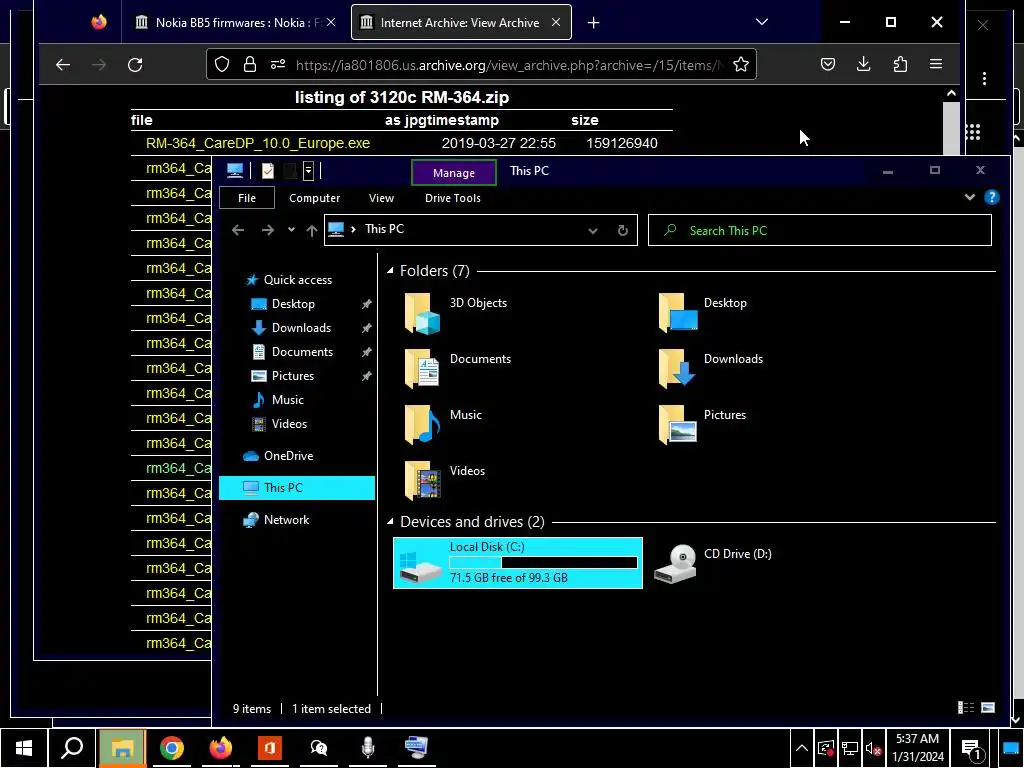Viewport: 1024px width, 768px height.
Task: Open the View ribbon tab
Action: tap(381, 198)
